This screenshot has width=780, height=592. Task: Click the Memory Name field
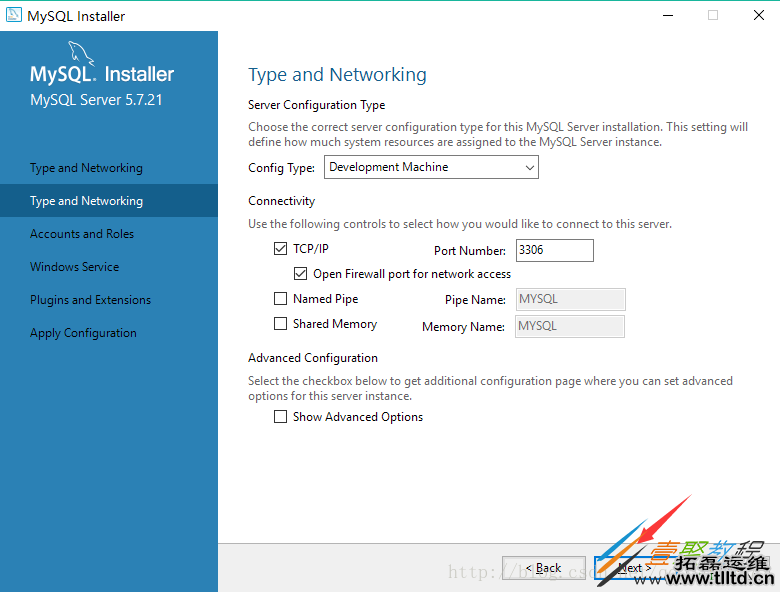570,326
